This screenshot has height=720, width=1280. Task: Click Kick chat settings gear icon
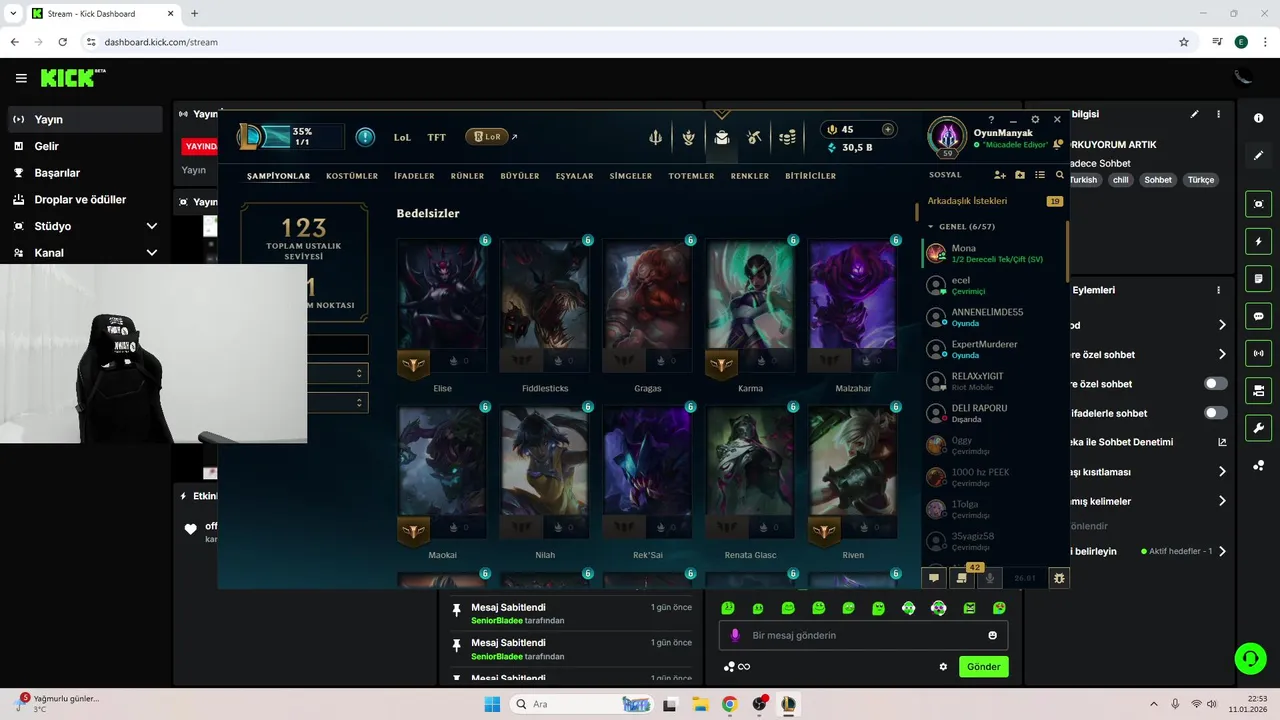[x=943, y=667]
